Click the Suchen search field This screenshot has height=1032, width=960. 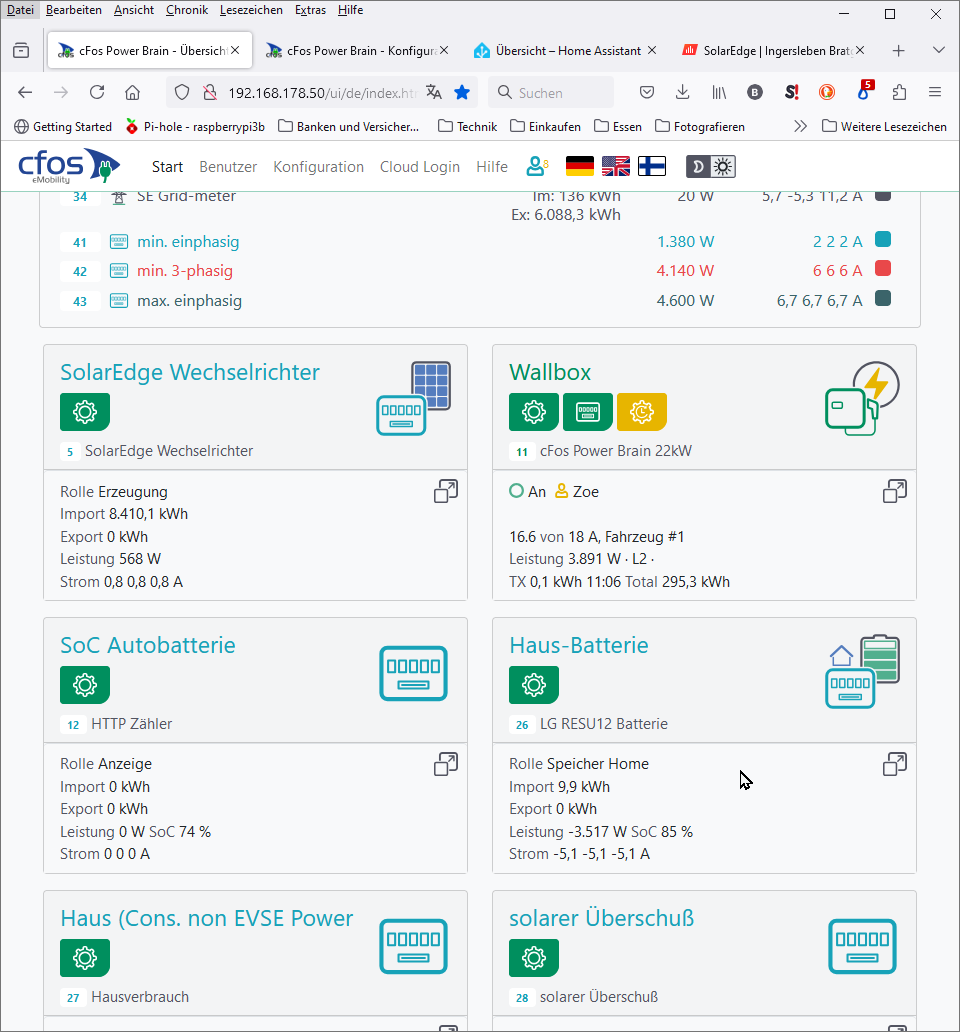551,92
